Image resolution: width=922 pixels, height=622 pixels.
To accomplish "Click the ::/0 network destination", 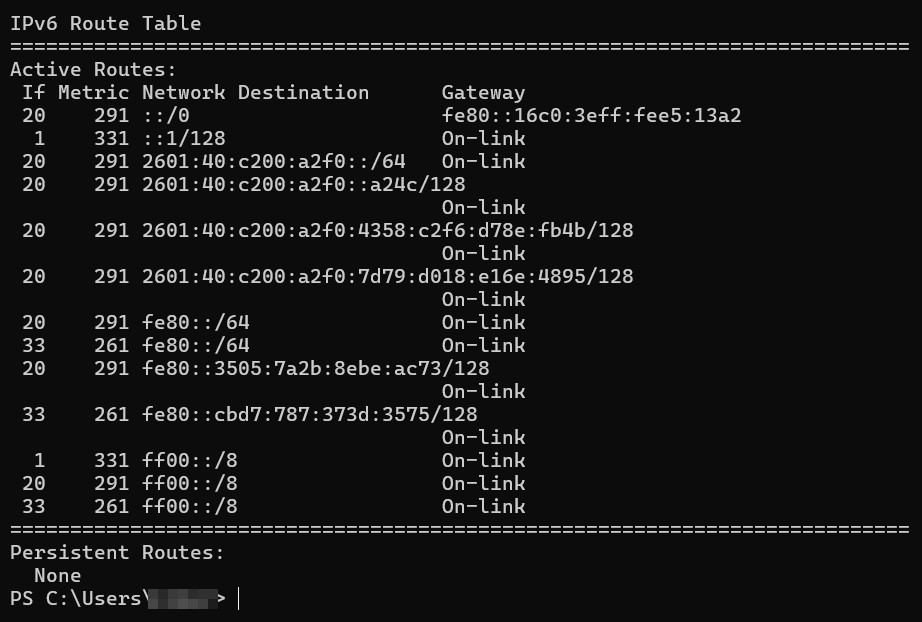I will [165, 115].
